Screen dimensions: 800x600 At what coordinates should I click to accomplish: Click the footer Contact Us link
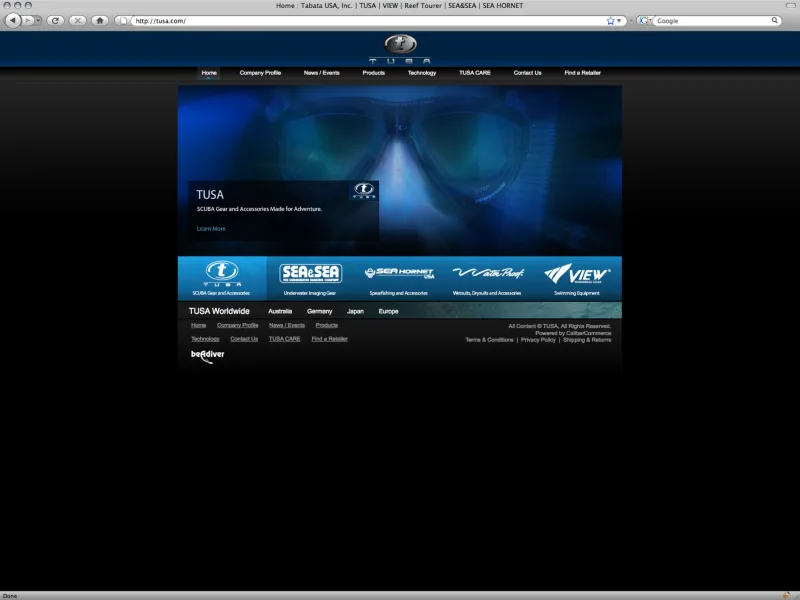tap(244, 339)
